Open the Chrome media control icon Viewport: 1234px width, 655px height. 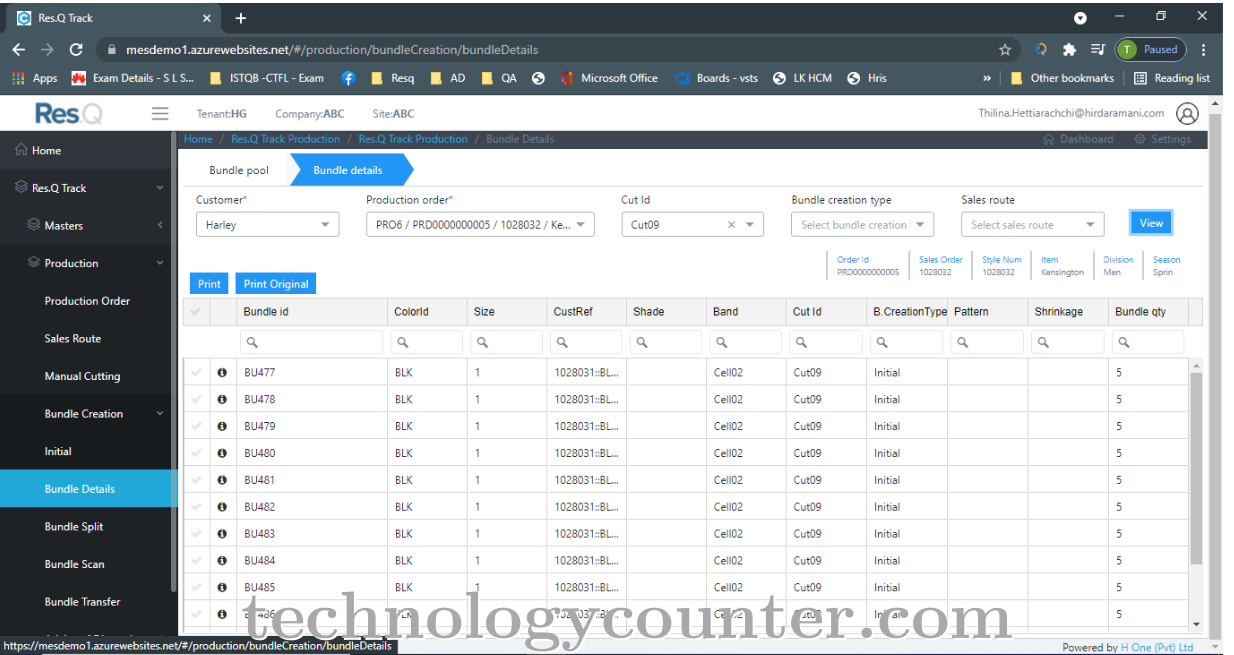coord(1097,49)
